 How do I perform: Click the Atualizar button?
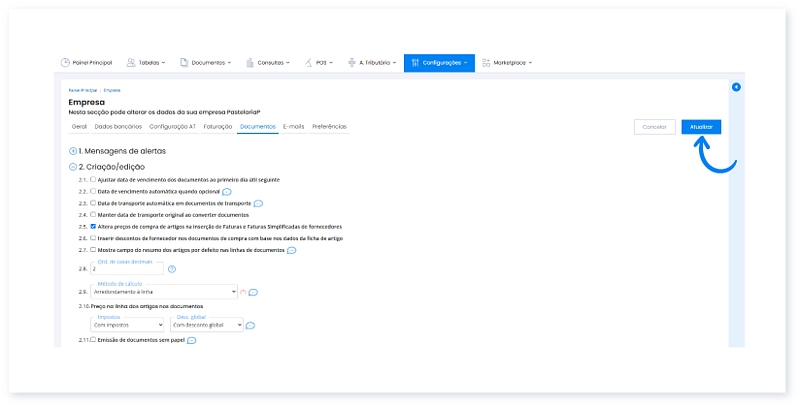point(701,127)
